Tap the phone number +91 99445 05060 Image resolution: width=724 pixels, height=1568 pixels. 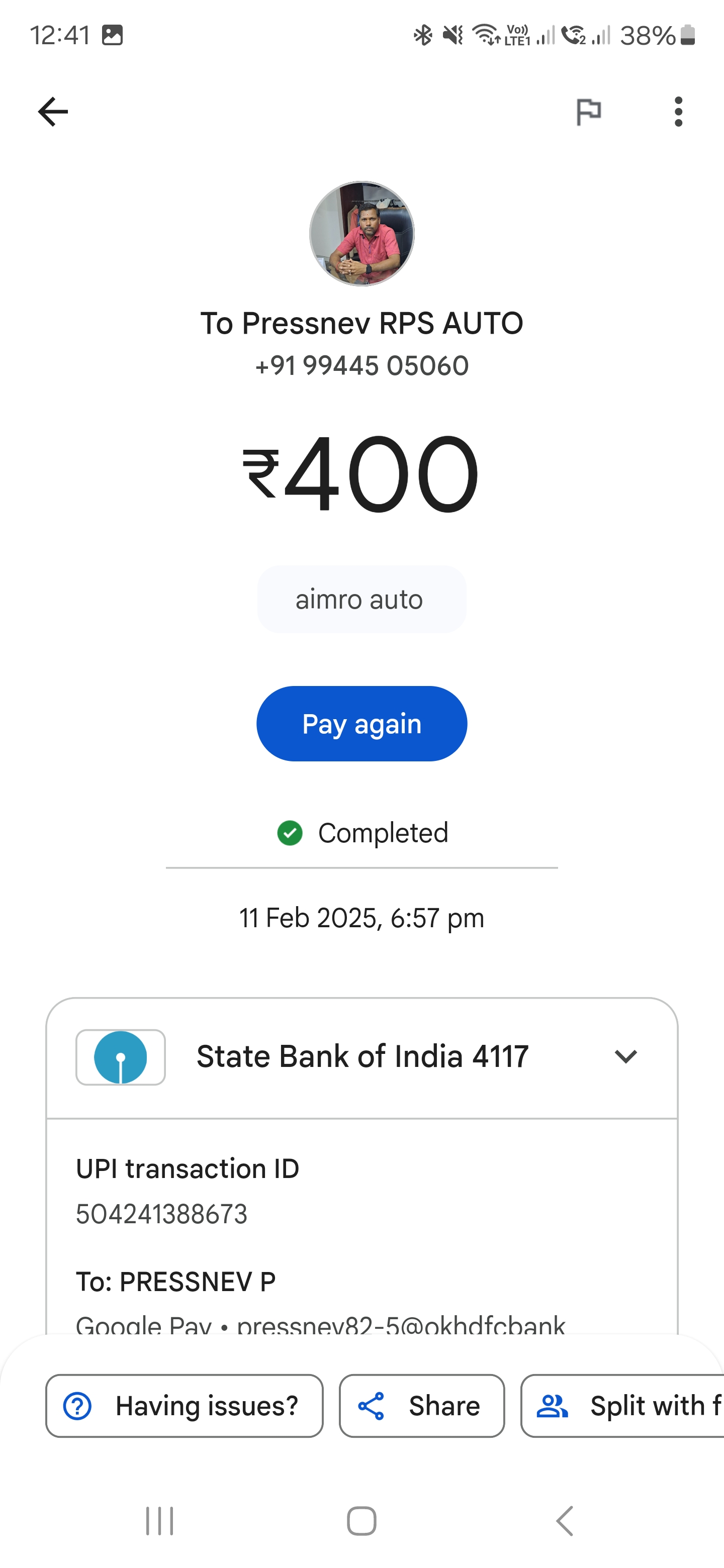[x=361, y=366]
